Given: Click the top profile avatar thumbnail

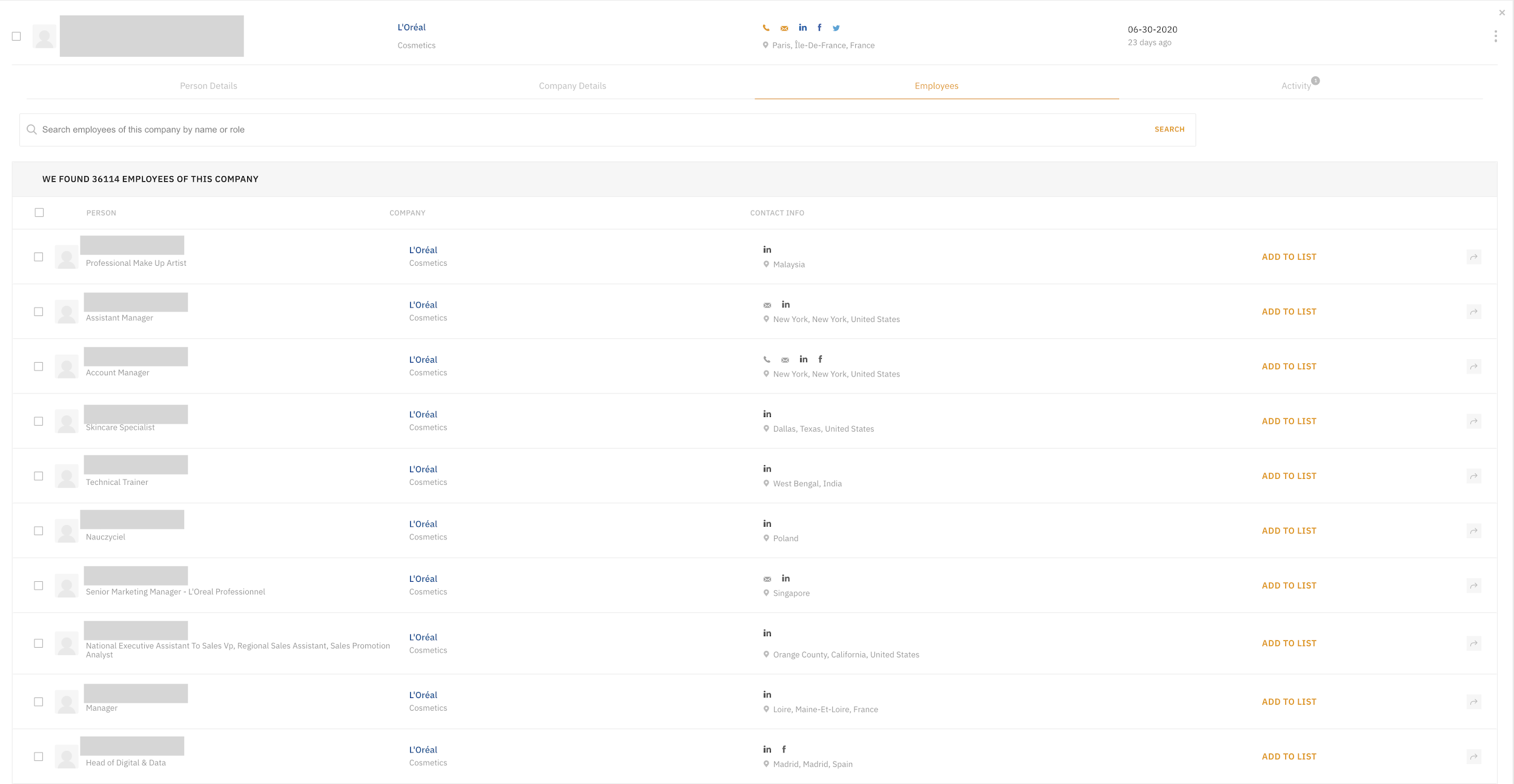Looking at the screenshot, I should (44, 36).
